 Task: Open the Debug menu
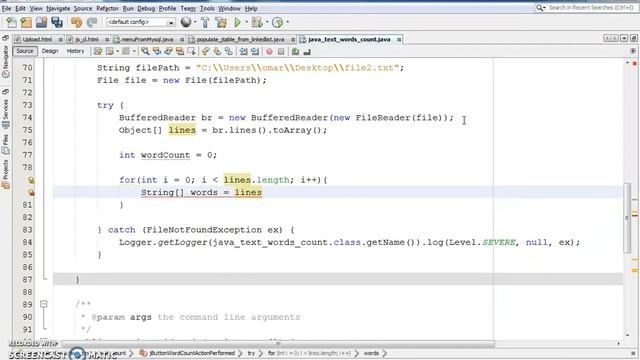point(146,8)
